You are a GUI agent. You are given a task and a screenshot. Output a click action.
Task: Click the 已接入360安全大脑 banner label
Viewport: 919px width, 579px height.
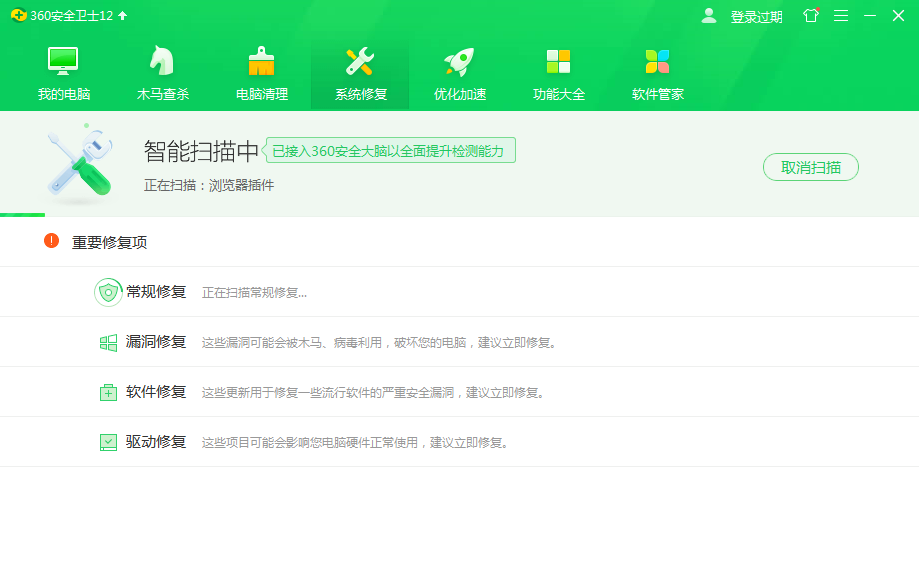(389, 151)
